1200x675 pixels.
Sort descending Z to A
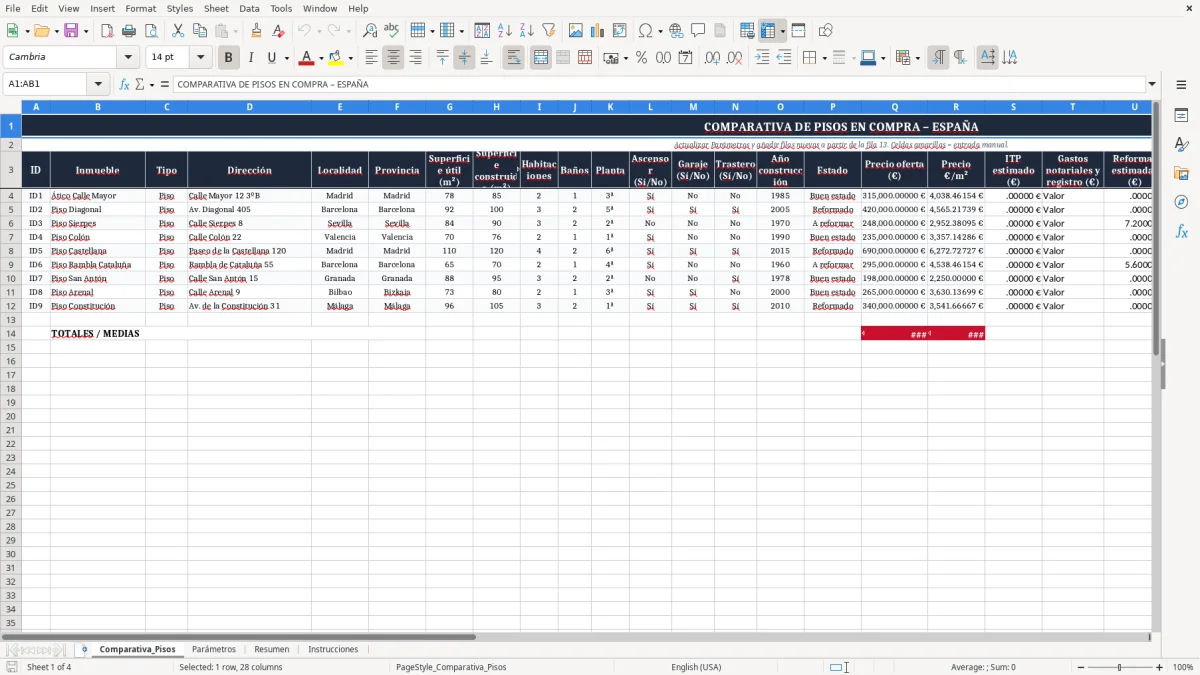(527, 31)
